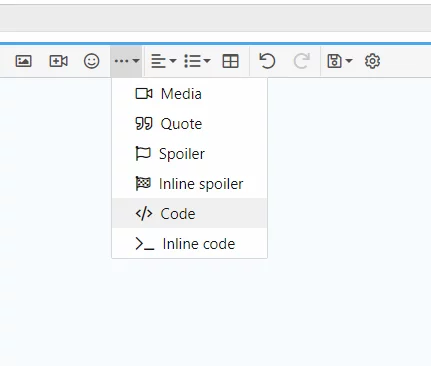Choose Quote from the dropdown menu
431x366 pixels.
click(189, 124)
